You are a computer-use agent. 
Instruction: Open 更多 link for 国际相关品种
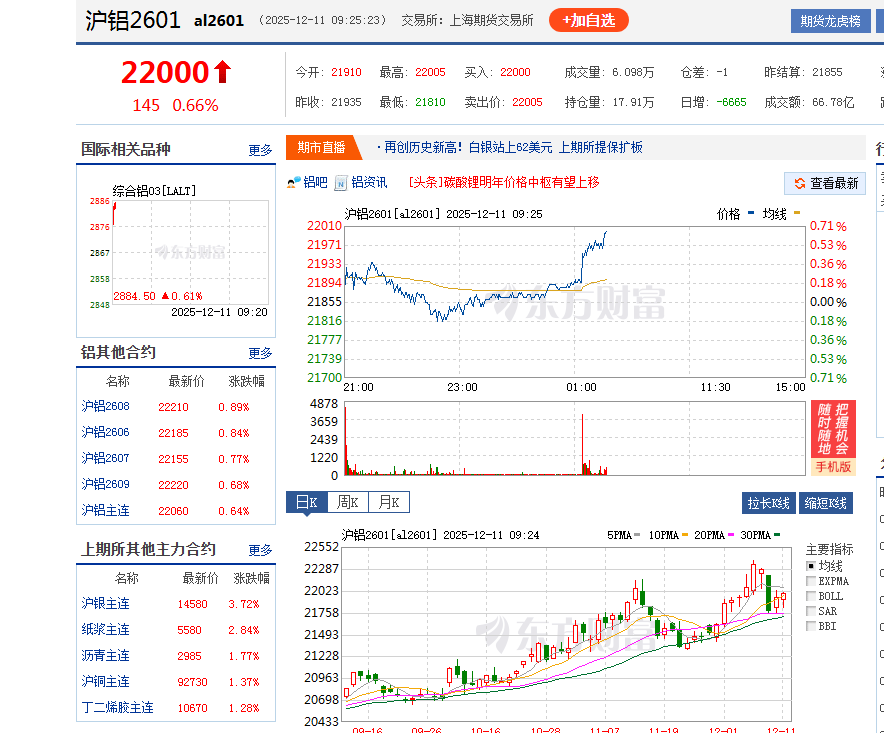click(260, 150)
